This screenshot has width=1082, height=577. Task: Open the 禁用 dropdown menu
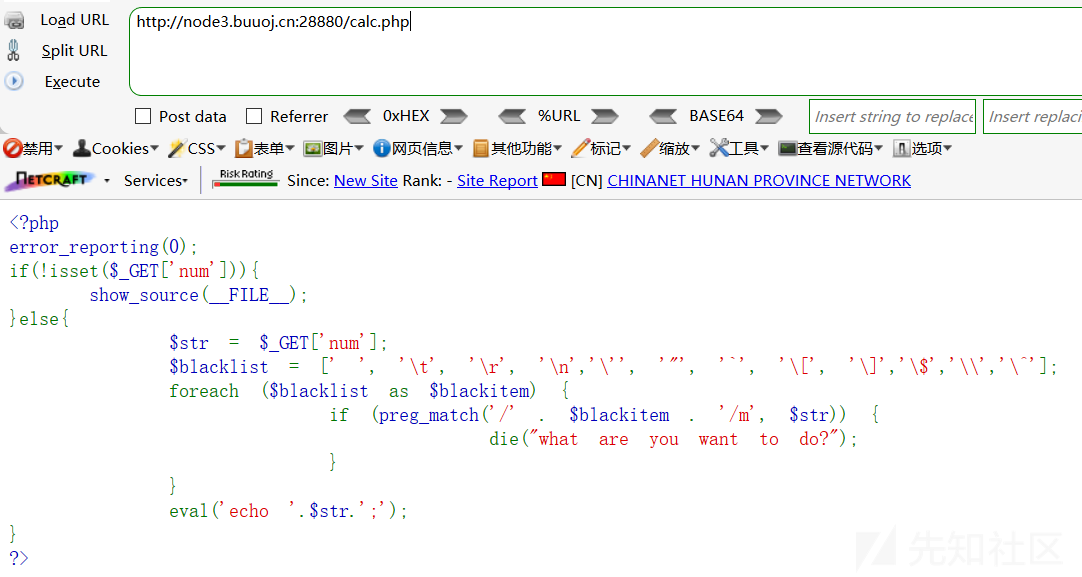click(x=59, y=148)
